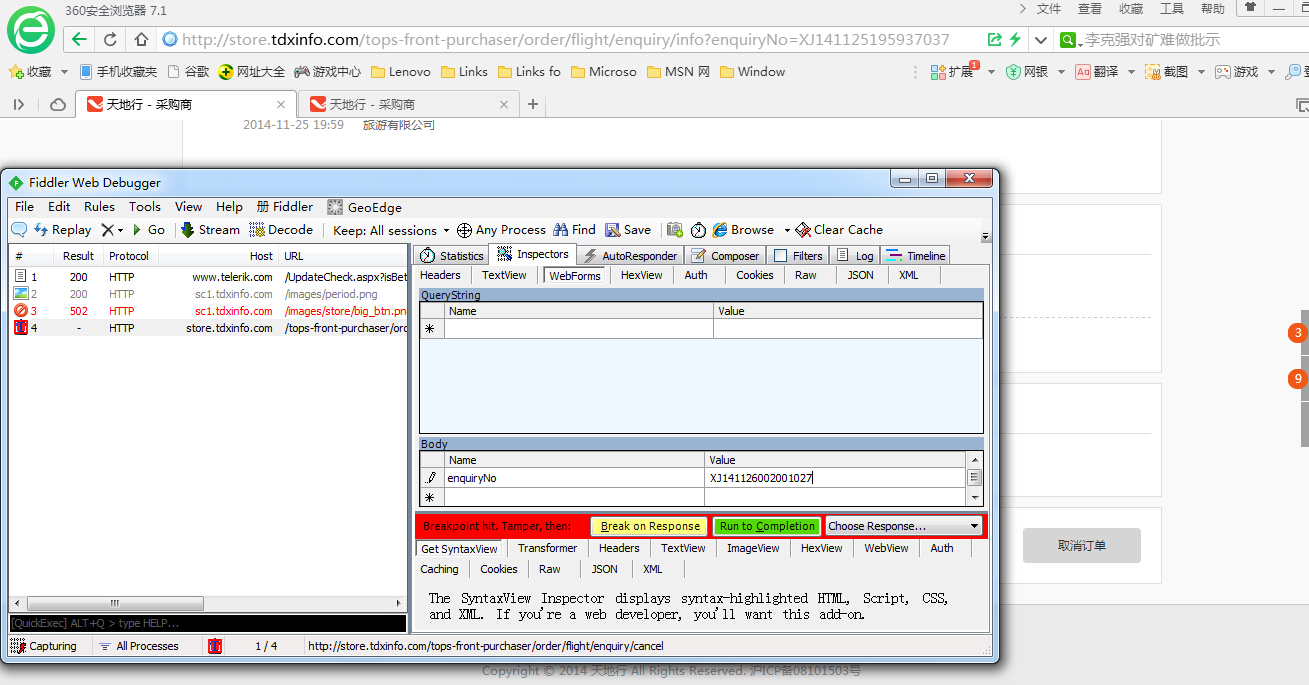Screen dimensions: 1309x685
Task: Click Clear Cache in Fiddler toolbar
Action: 839,230
